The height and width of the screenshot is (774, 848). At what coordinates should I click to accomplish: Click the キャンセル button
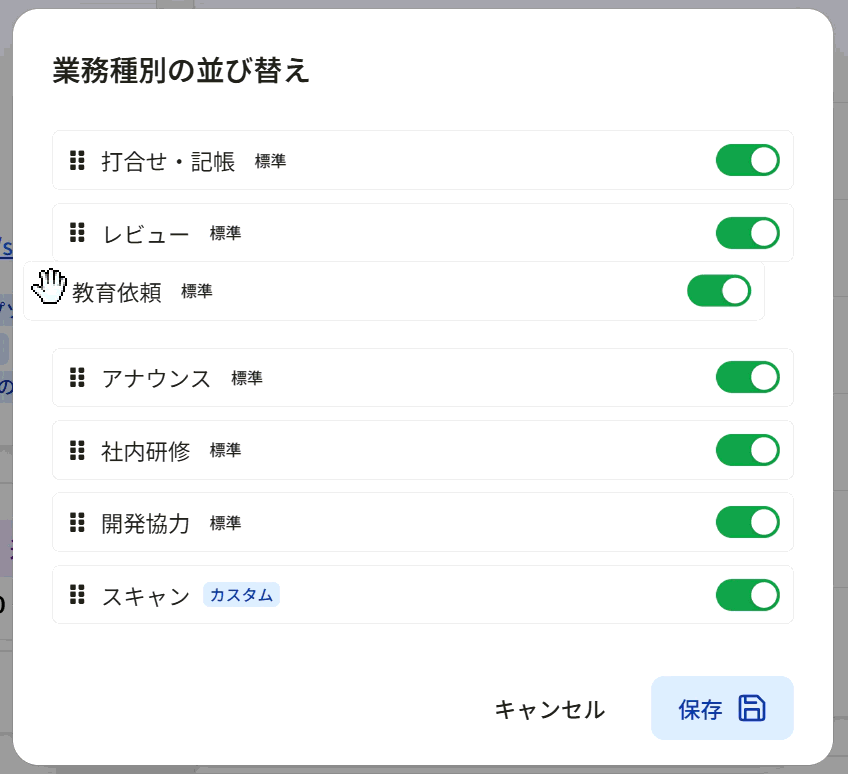click(550, 709)
